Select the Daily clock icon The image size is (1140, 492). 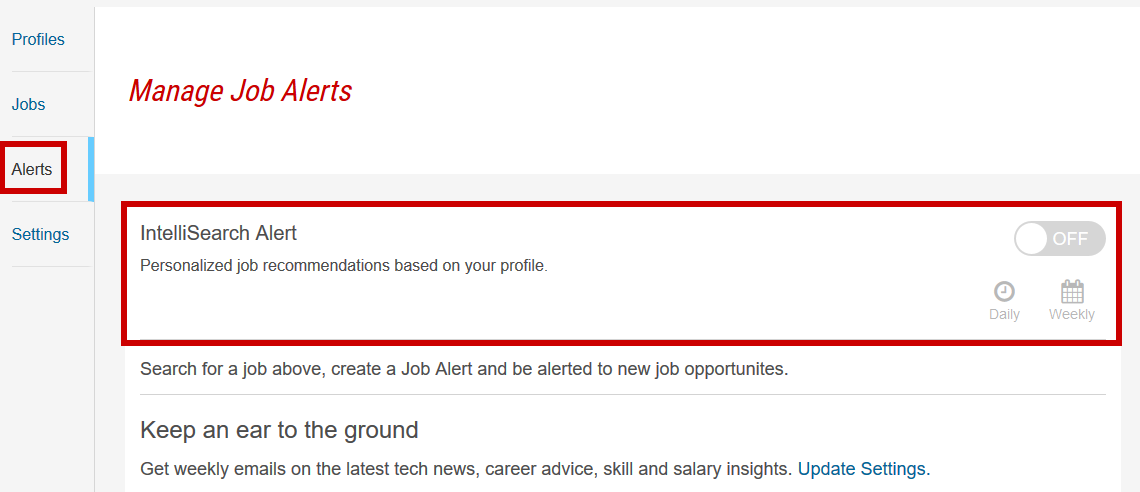tap(1004, 291)
